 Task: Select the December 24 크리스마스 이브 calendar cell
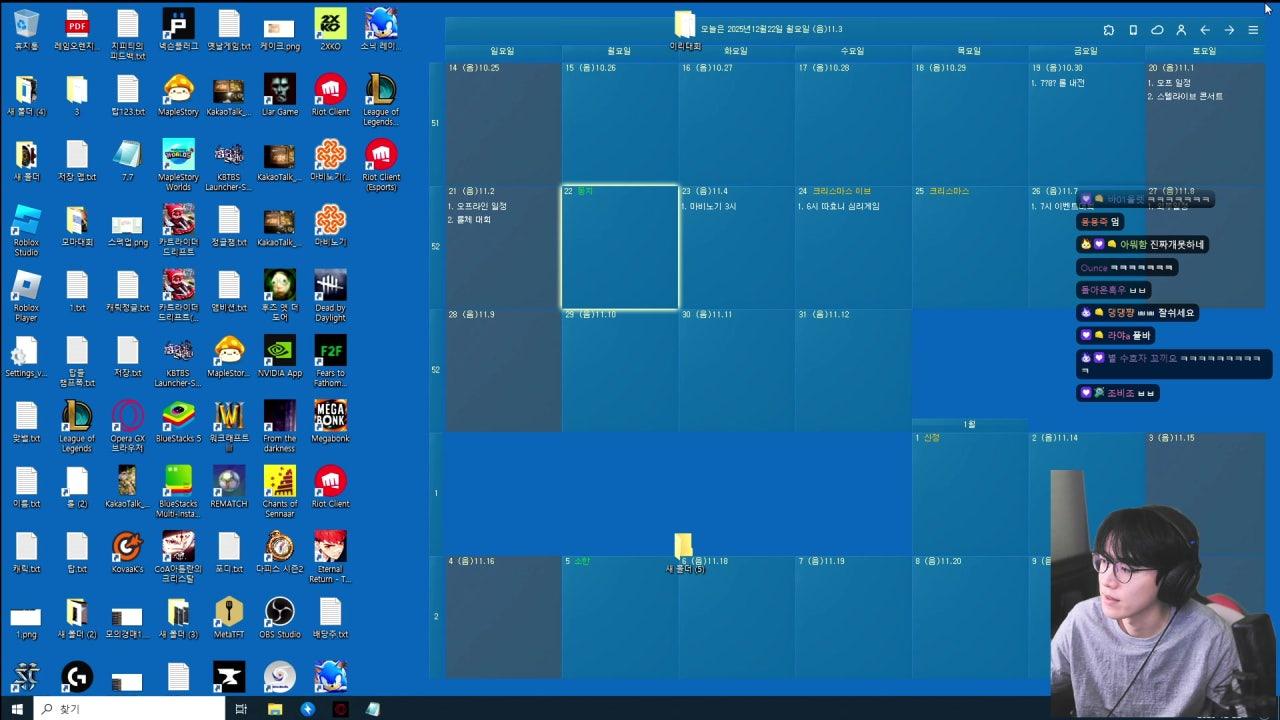click(x=853, y=247)
